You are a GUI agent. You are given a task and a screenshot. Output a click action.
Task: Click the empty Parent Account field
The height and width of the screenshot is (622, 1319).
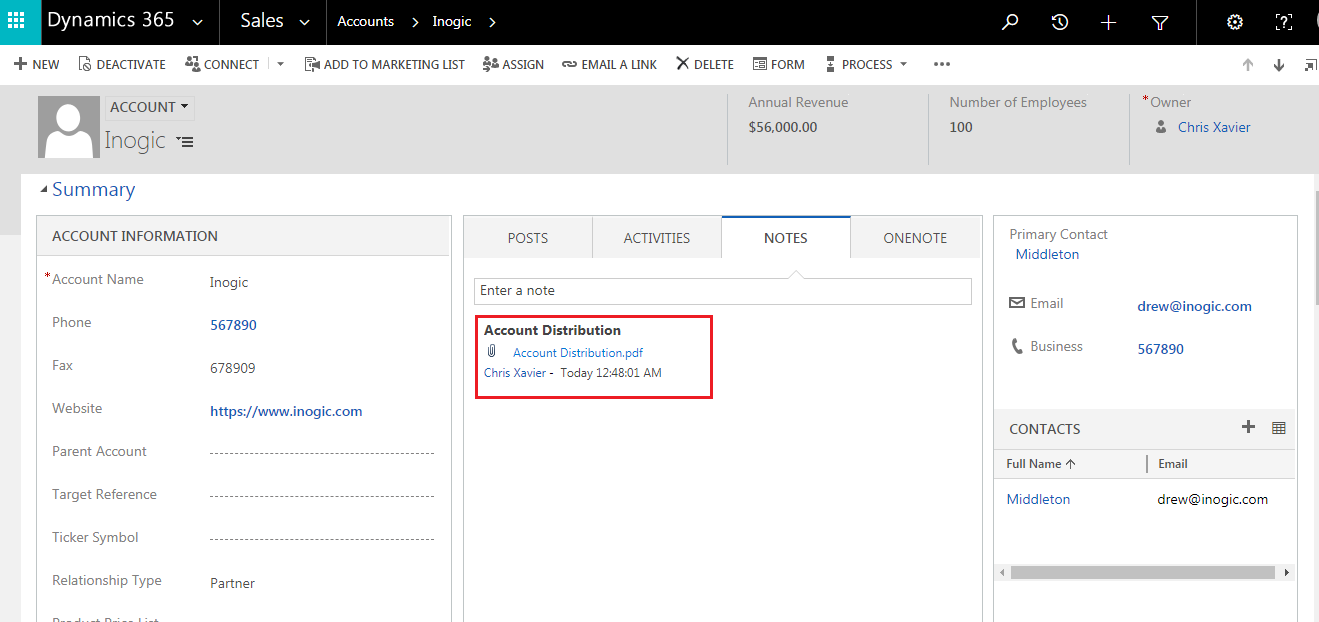[x=322, y=453]
